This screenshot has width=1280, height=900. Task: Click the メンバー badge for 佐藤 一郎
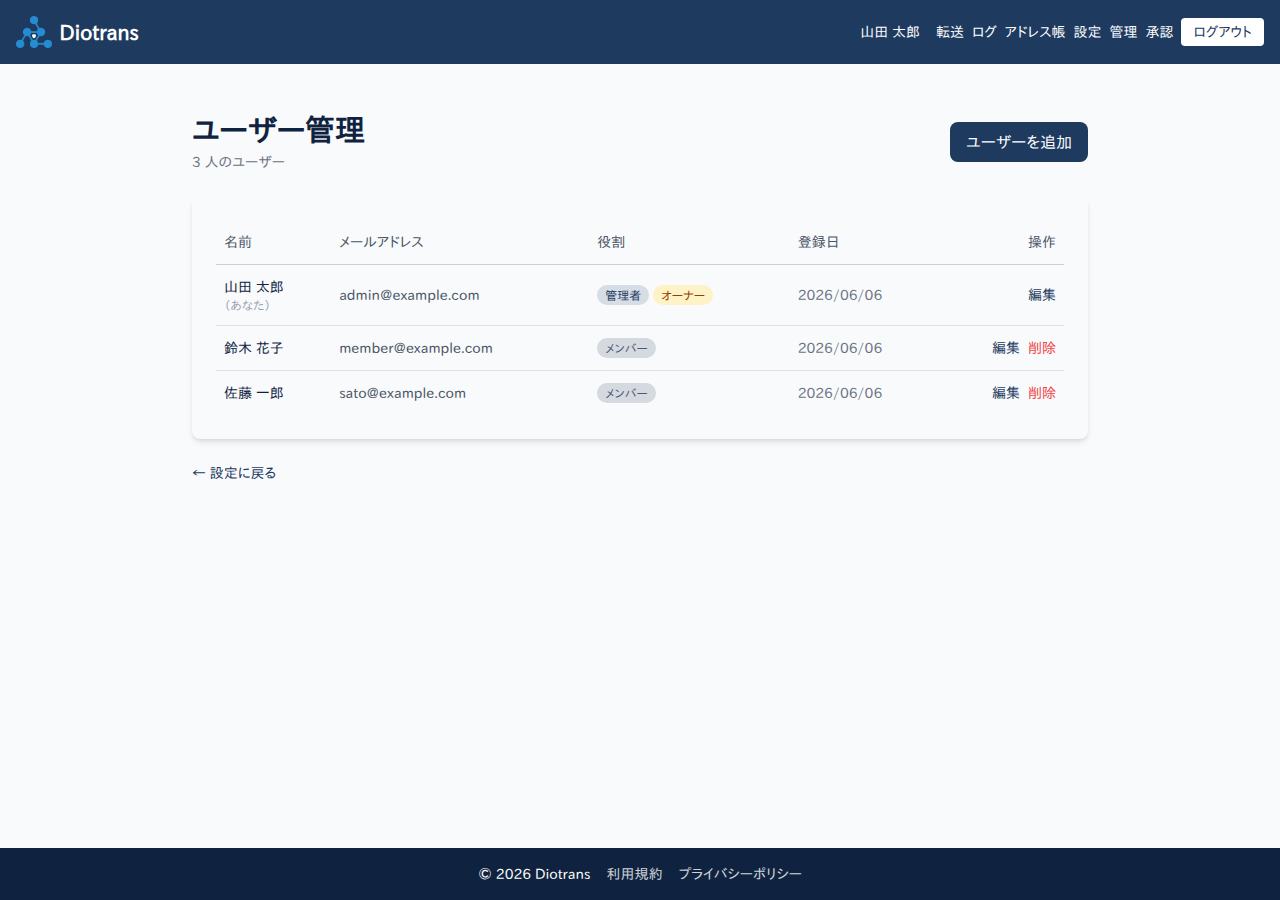tap(626, 393)
